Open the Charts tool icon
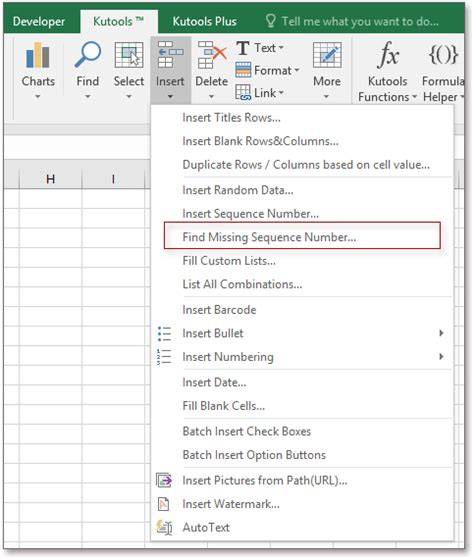The height and width of the screenshot is (559, 474). pos(38,55)
